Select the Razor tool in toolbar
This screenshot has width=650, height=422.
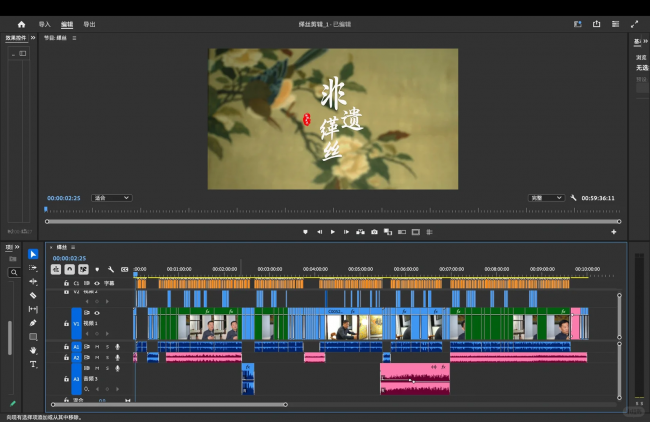pos(33,296)
